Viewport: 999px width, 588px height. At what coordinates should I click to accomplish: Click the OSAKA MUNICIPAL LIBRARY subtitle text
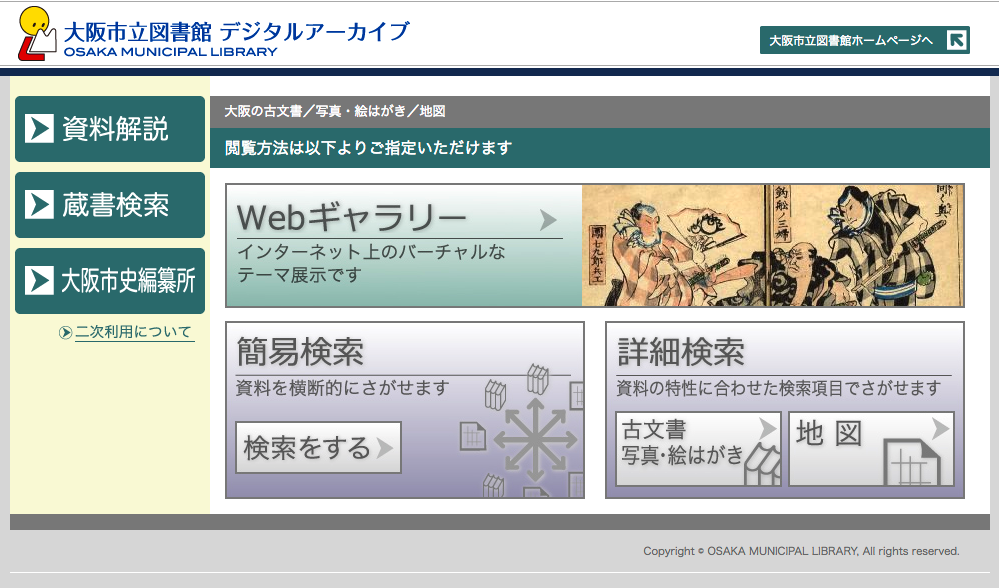tap(170, 52)
